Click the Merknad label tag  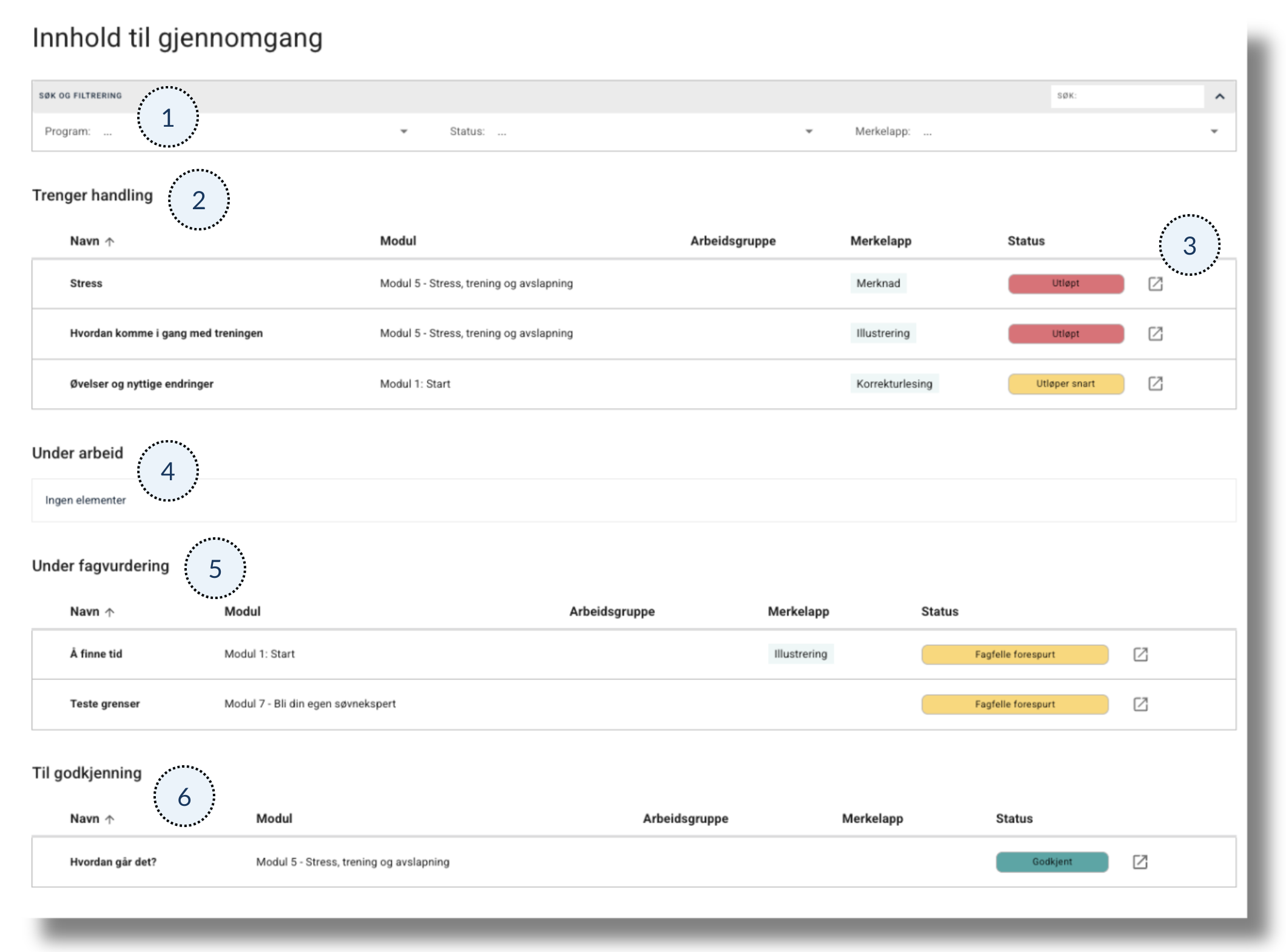(x=878, y=283)
